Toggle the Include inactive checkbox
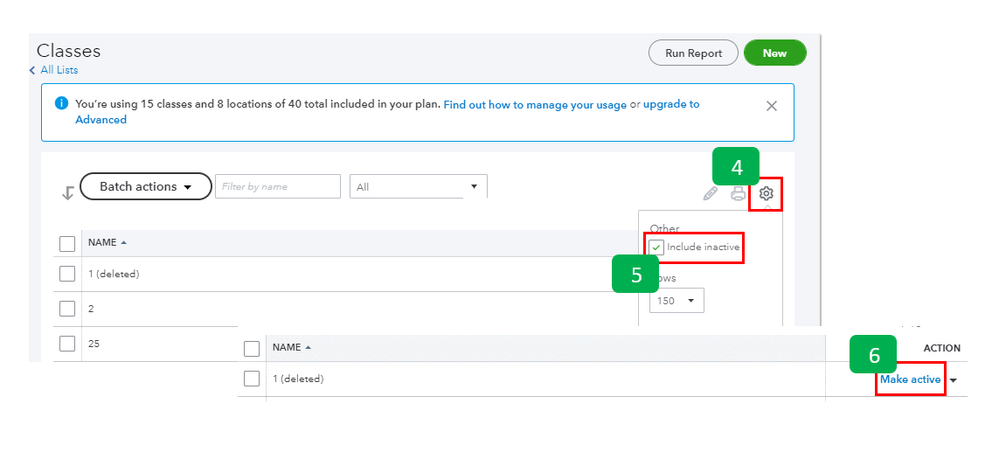The image size is (999, 453). 657,247
